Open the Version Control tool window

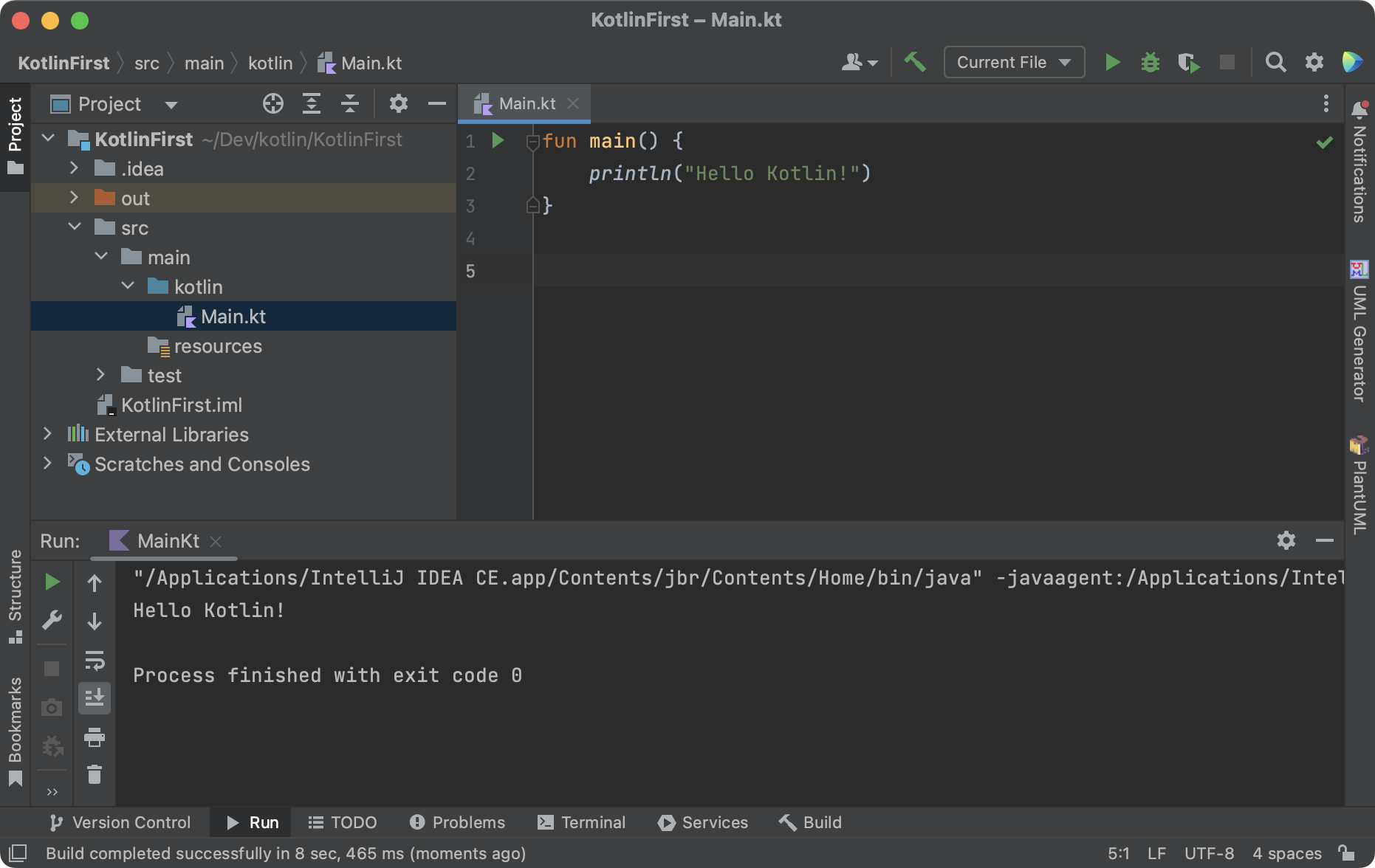coord(119,822)
